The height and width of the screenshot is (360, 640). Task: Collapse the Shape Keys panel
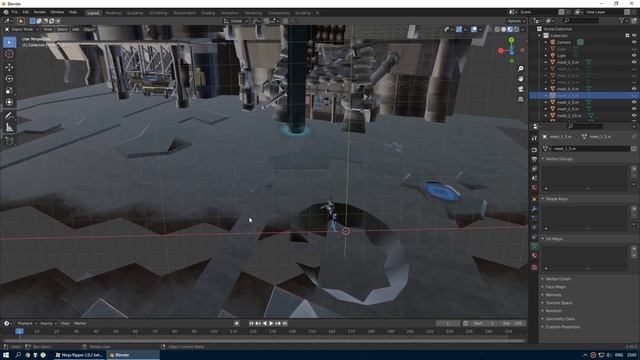[557, 199]
